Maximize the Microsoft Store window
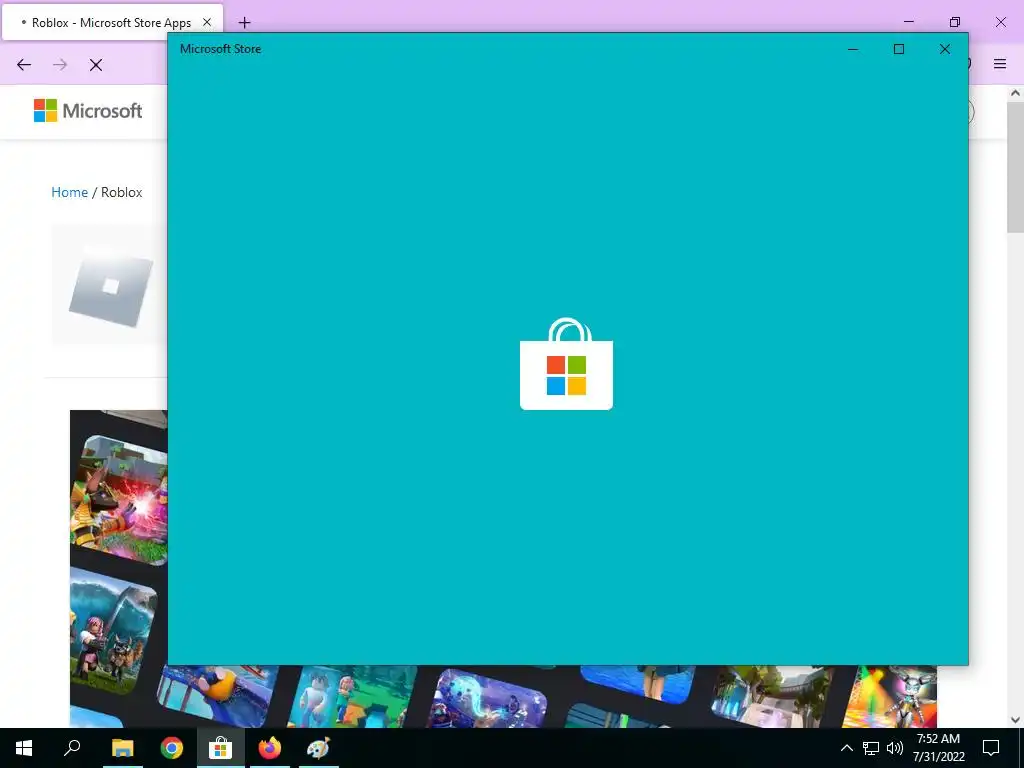Screen dimensions: 1024x768 click(x=899, y=49)
